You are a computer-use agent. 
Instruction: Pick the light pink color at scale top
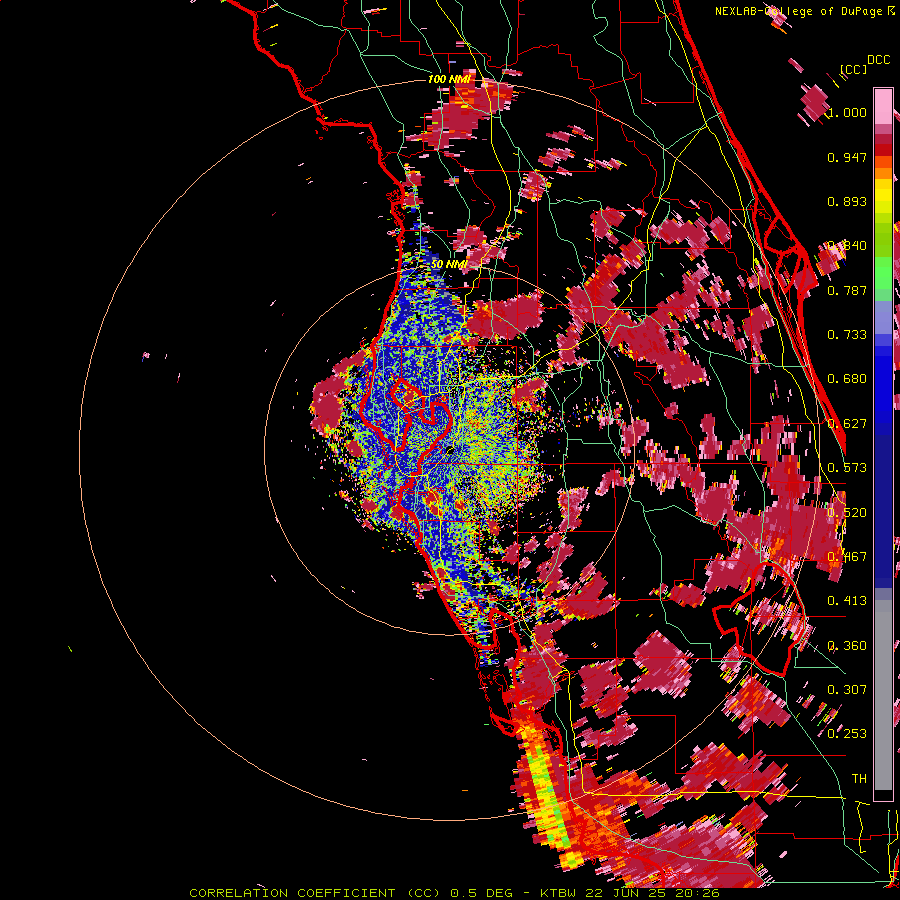(883, 106)
